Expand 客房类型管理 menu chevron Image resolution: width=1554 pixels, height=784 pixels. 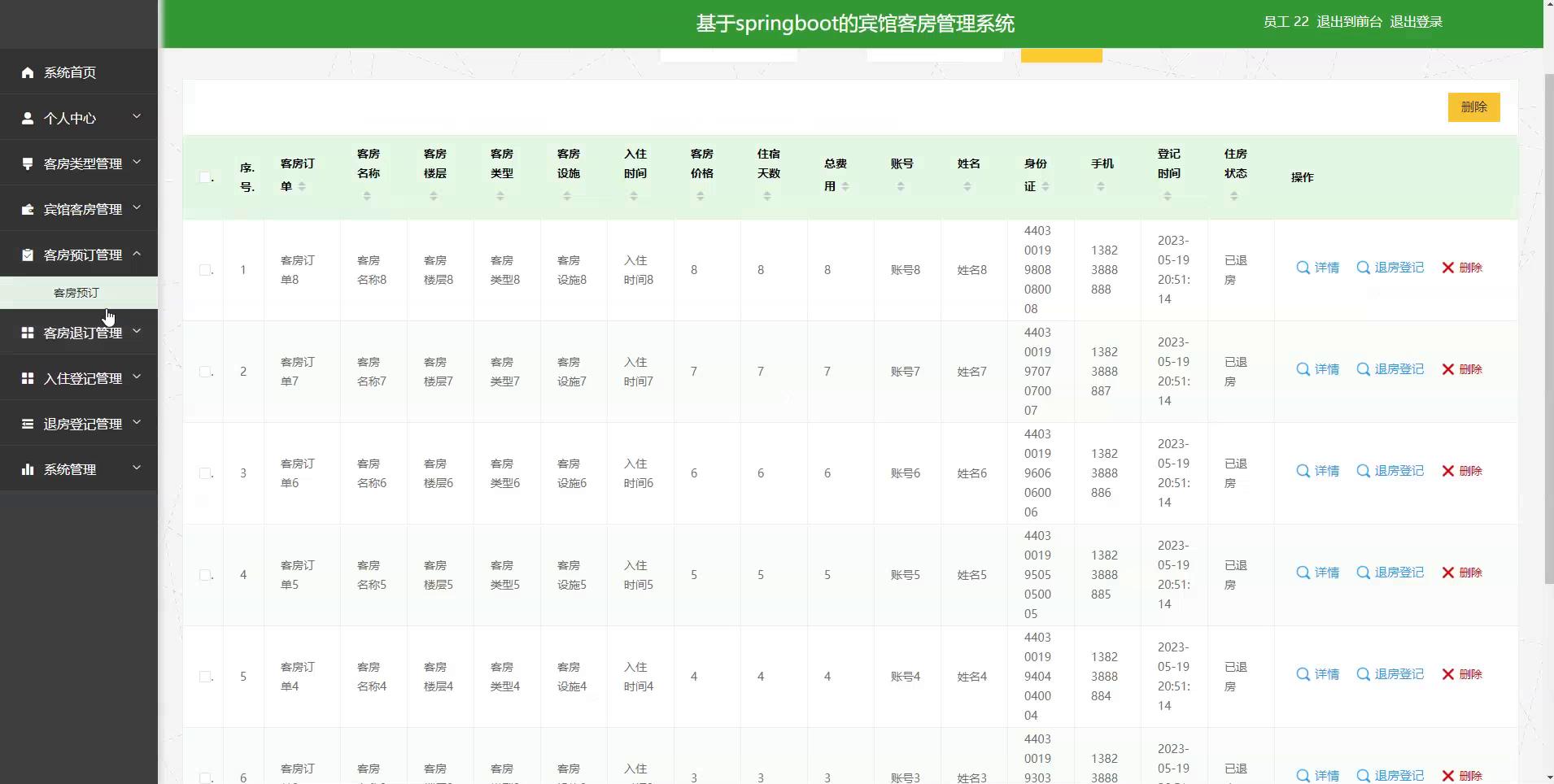(x=137, y=163)
